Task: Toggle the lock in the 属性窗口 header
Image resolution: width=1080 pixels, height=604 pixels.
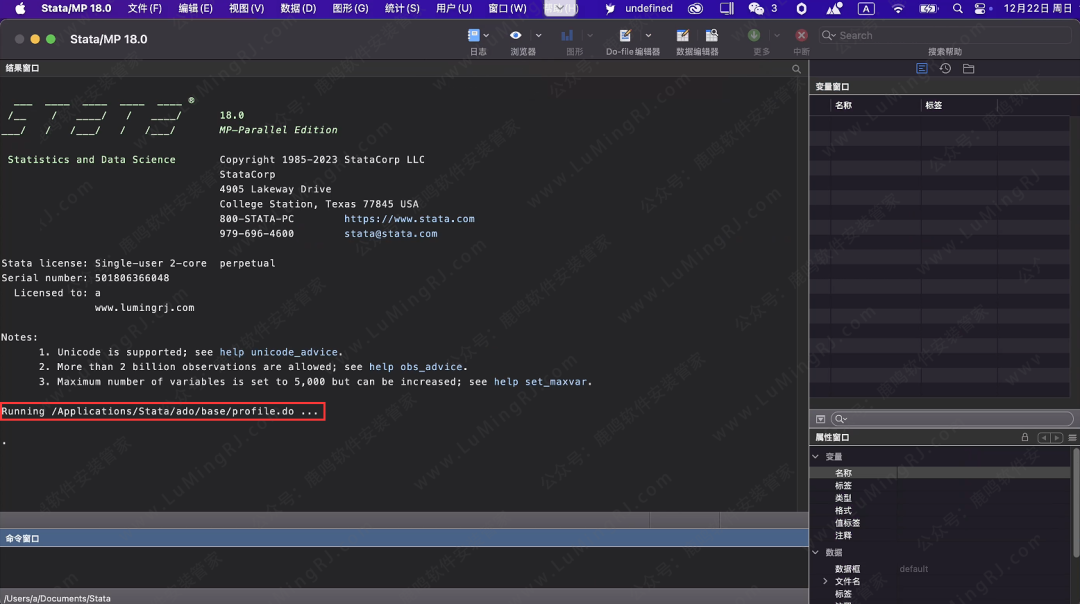Action: (1025, 438)
